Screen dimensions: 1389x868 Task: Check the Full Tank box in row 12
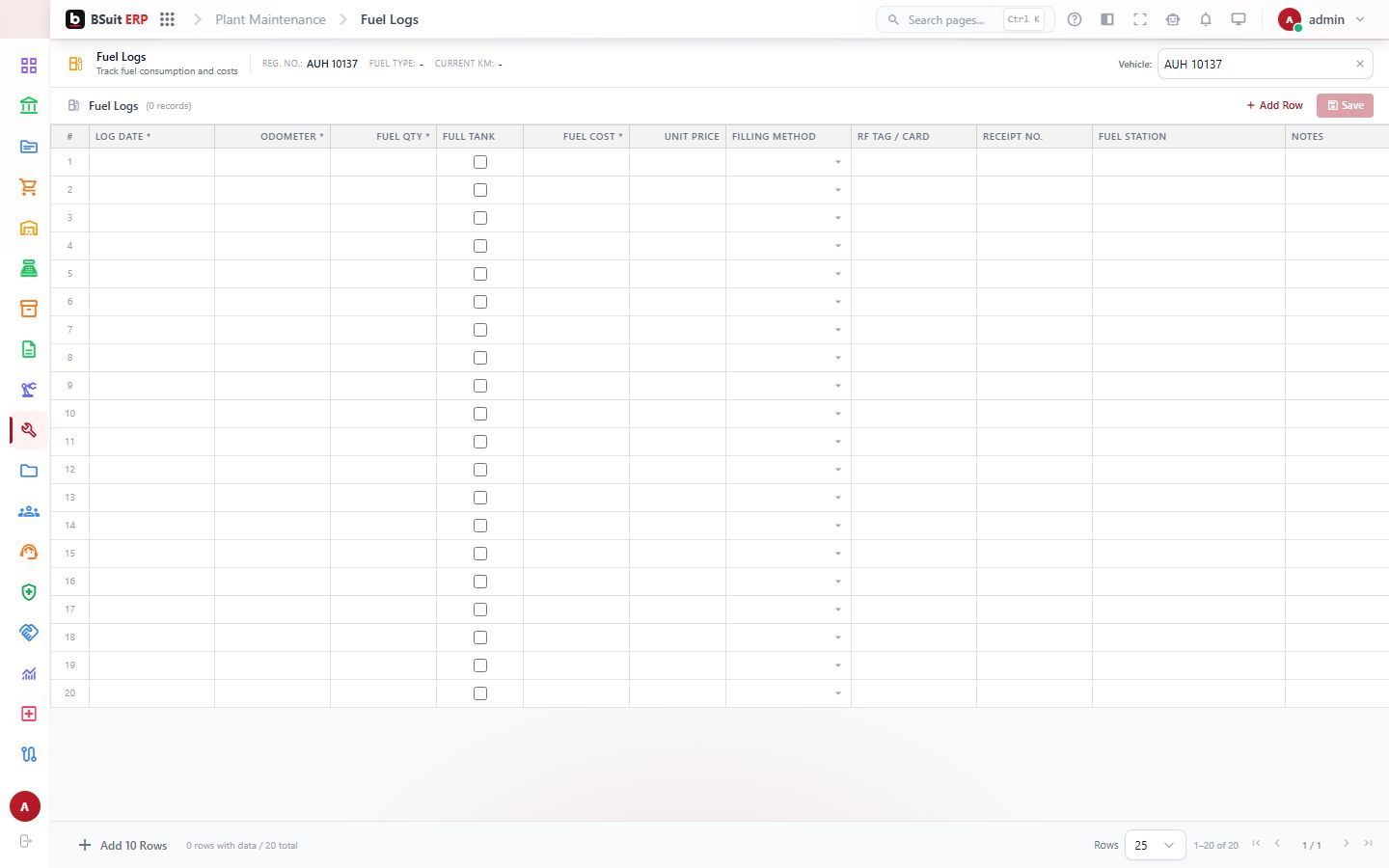(480, 470)
